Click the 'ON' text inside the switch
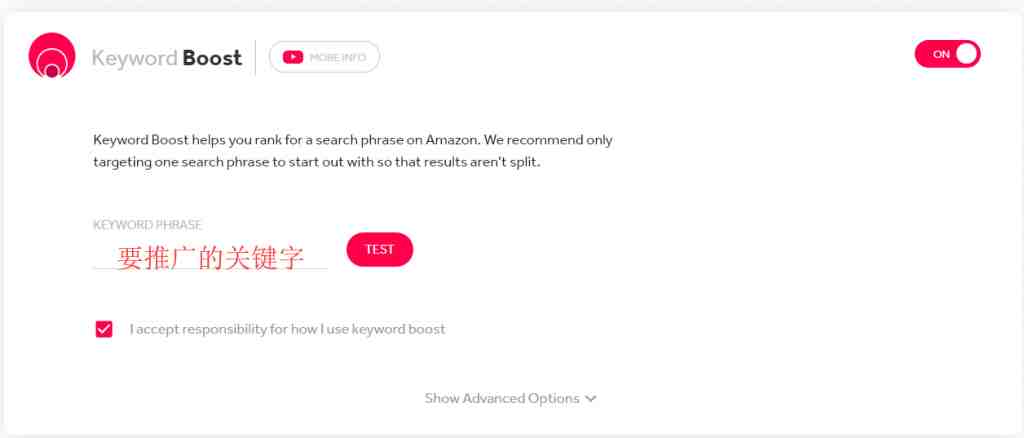Screen dimensions: 1024x438 [941, 55]
